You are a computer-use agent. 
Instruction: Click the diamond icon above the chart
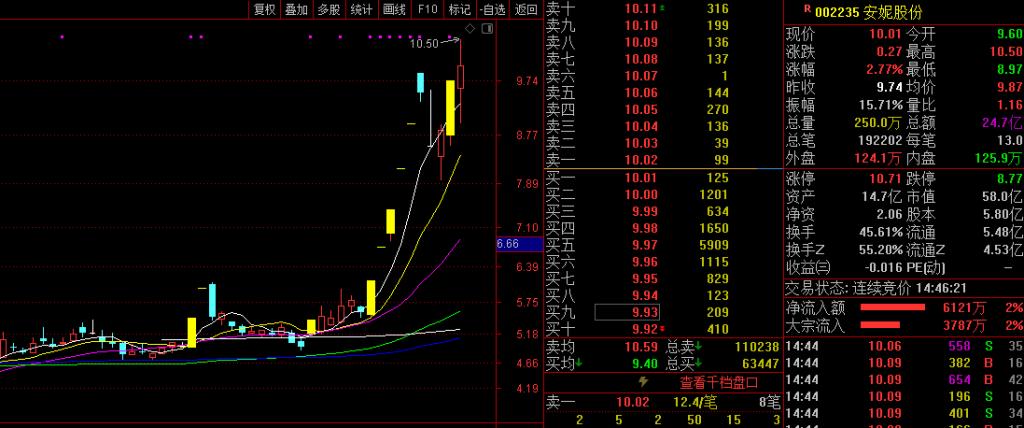coord(470,28)
